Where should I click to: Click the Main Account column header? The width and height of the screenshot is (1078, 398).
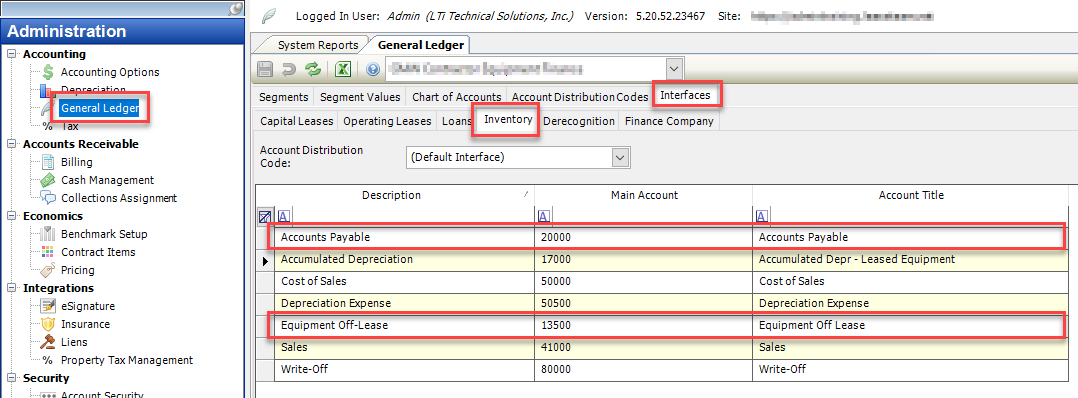644,195
